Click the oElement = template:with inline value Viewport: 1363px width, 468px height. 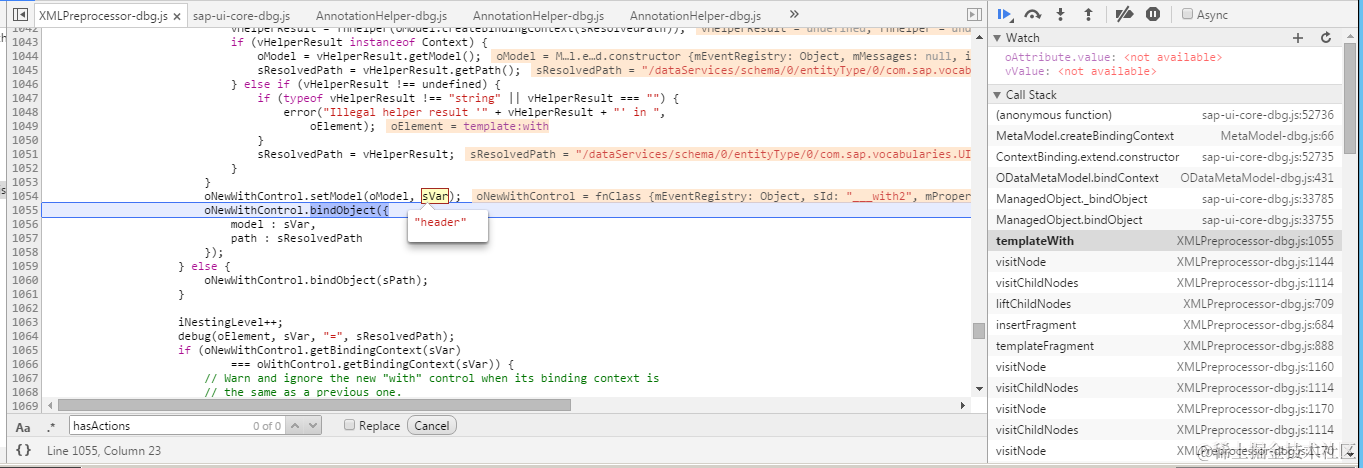pyautogui.click(x=468, y=127)
